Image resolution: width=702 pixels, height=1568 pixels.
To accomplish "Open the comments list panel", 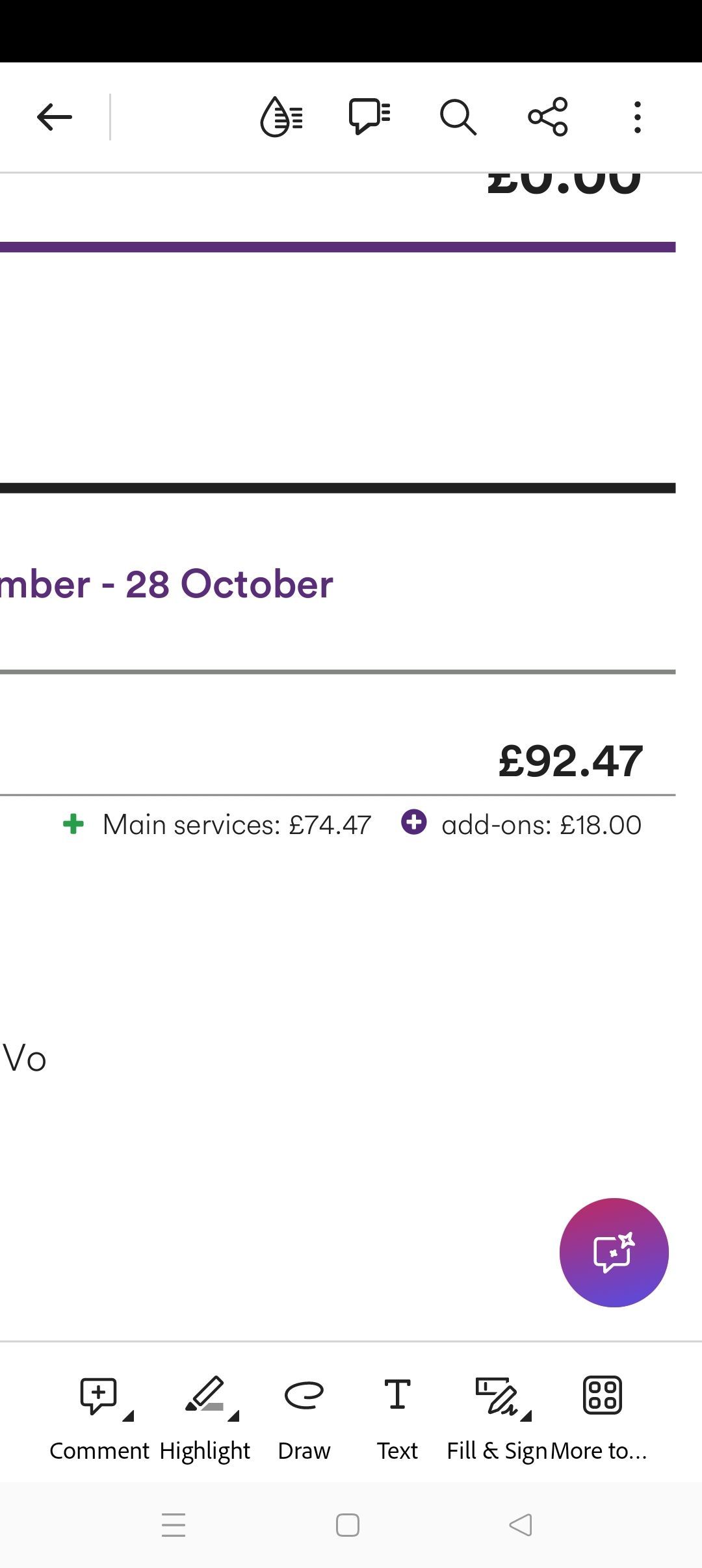I will [x=370, y=117].
